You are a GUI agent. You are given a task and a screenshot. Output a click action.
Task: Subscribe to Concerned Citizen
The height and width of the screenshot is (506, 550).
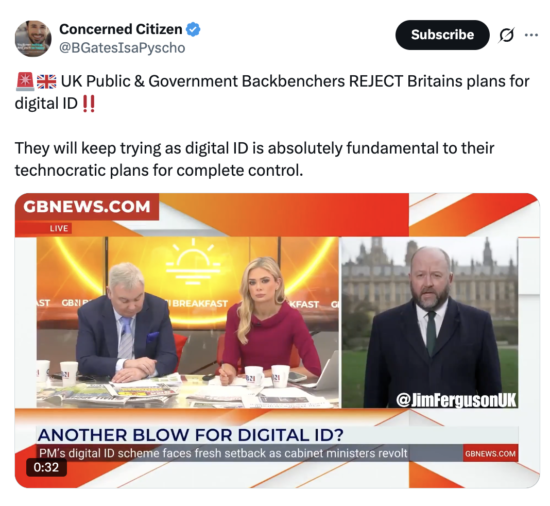442,35
